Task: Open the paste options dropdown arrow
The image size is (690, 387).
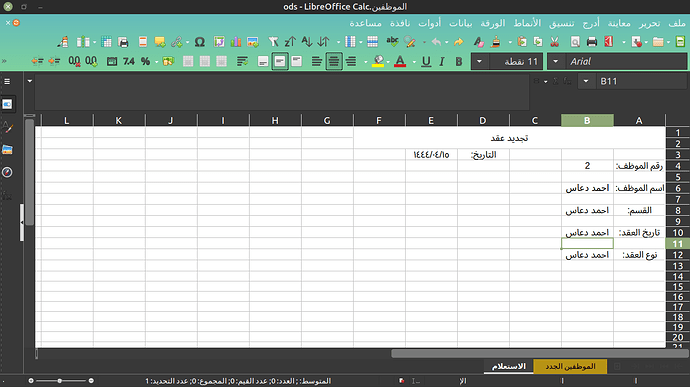Action: pyautogui.click(x=510, y=42)
